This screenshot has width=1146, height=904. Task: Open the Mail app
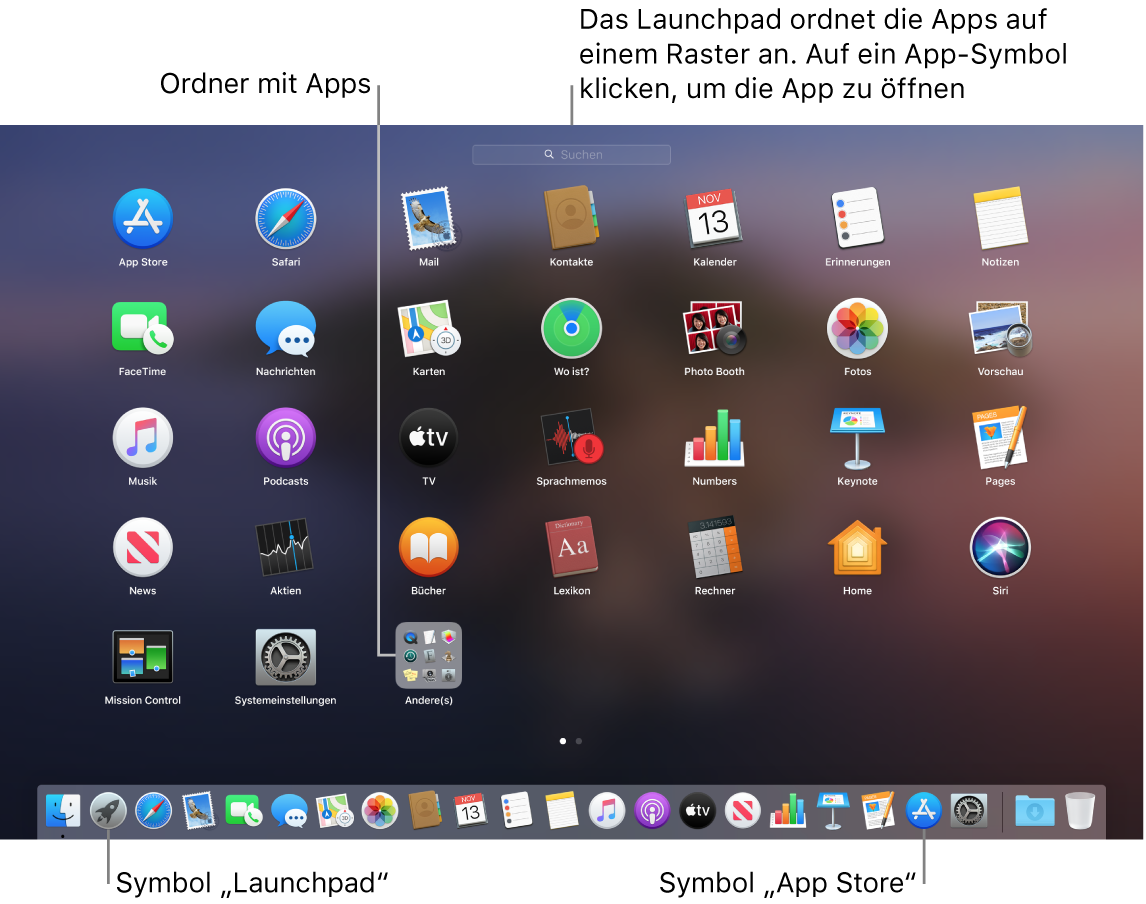(x=428, y=218)
